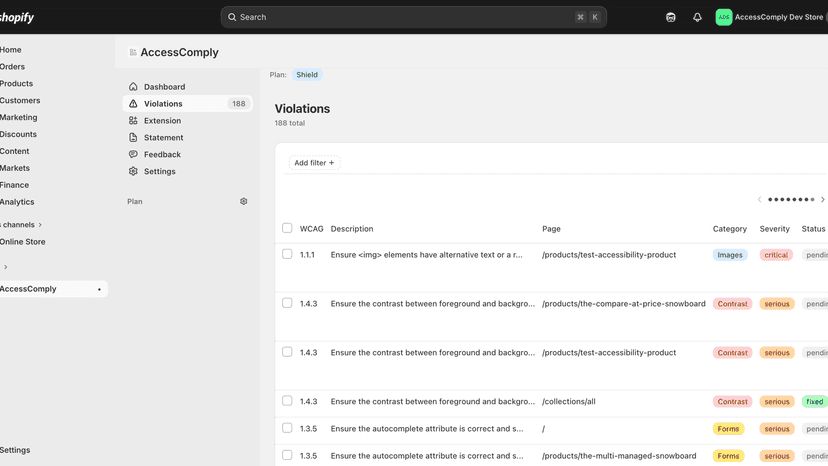This screenshot has width=828, height=466.
Task: Click the Statement document icon
Action: click(133, 137)
